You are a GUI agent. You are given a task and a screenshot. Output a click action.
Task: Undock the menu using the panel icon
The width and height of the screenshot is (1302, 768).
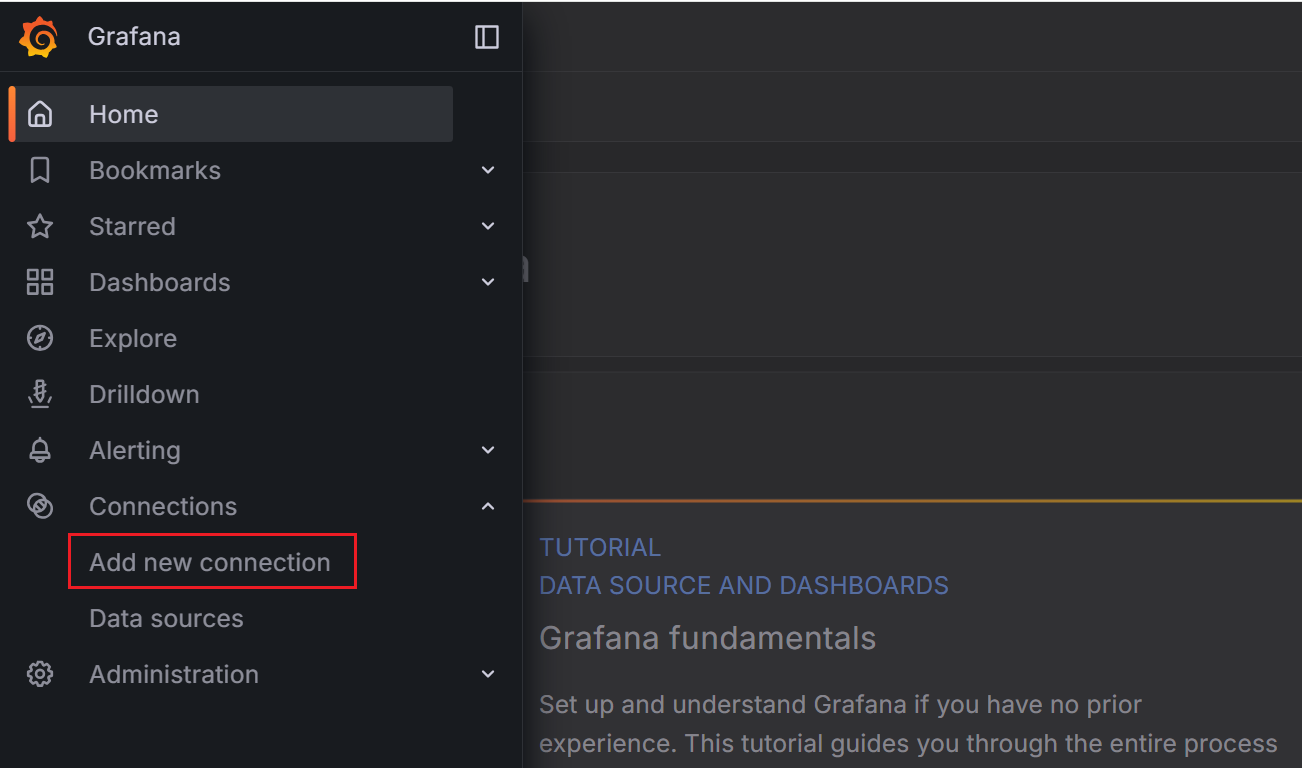point(487,37)
